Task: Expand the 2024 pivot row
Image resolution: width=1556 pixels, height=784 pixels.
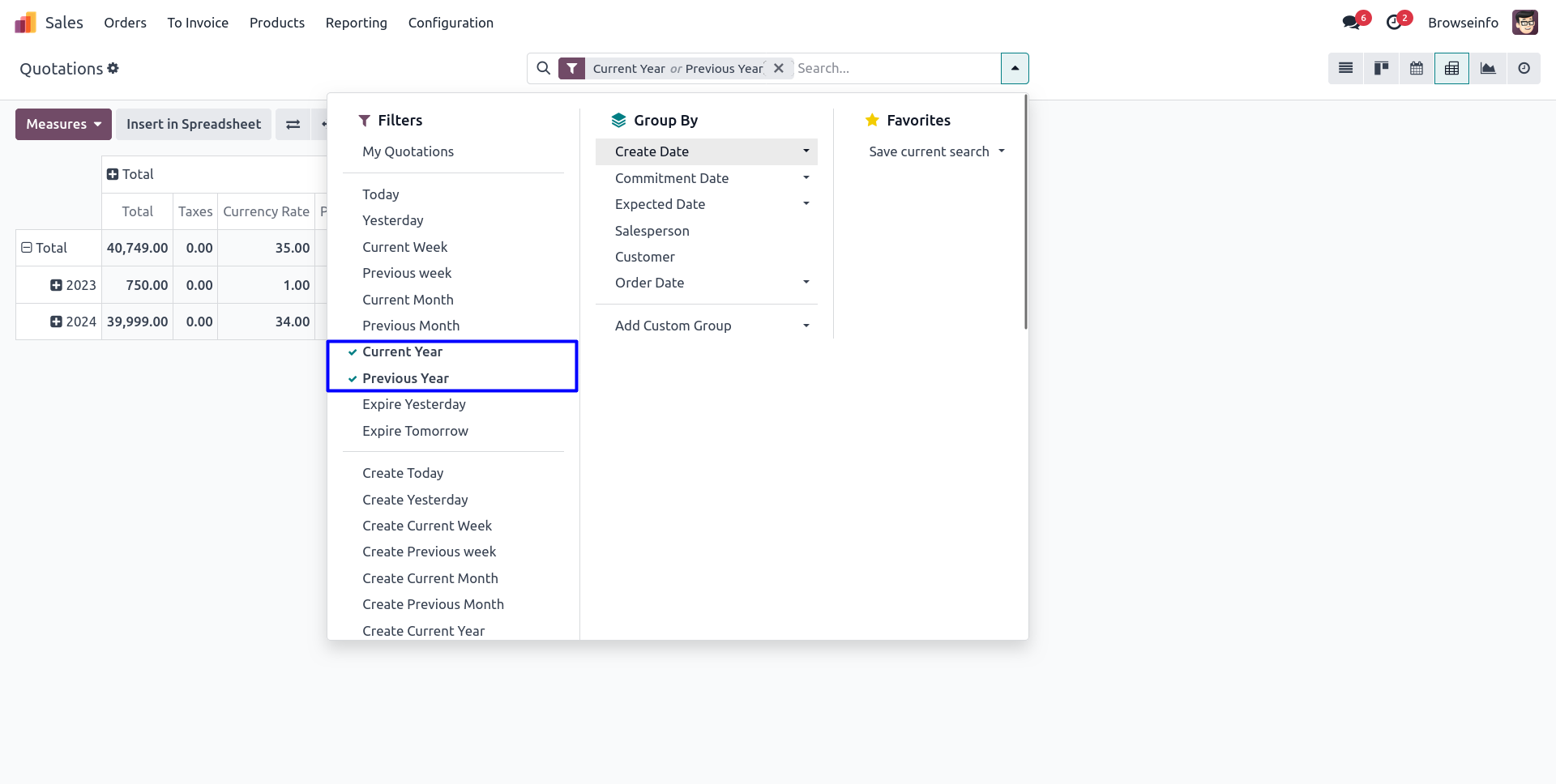Action: (56, 322)
